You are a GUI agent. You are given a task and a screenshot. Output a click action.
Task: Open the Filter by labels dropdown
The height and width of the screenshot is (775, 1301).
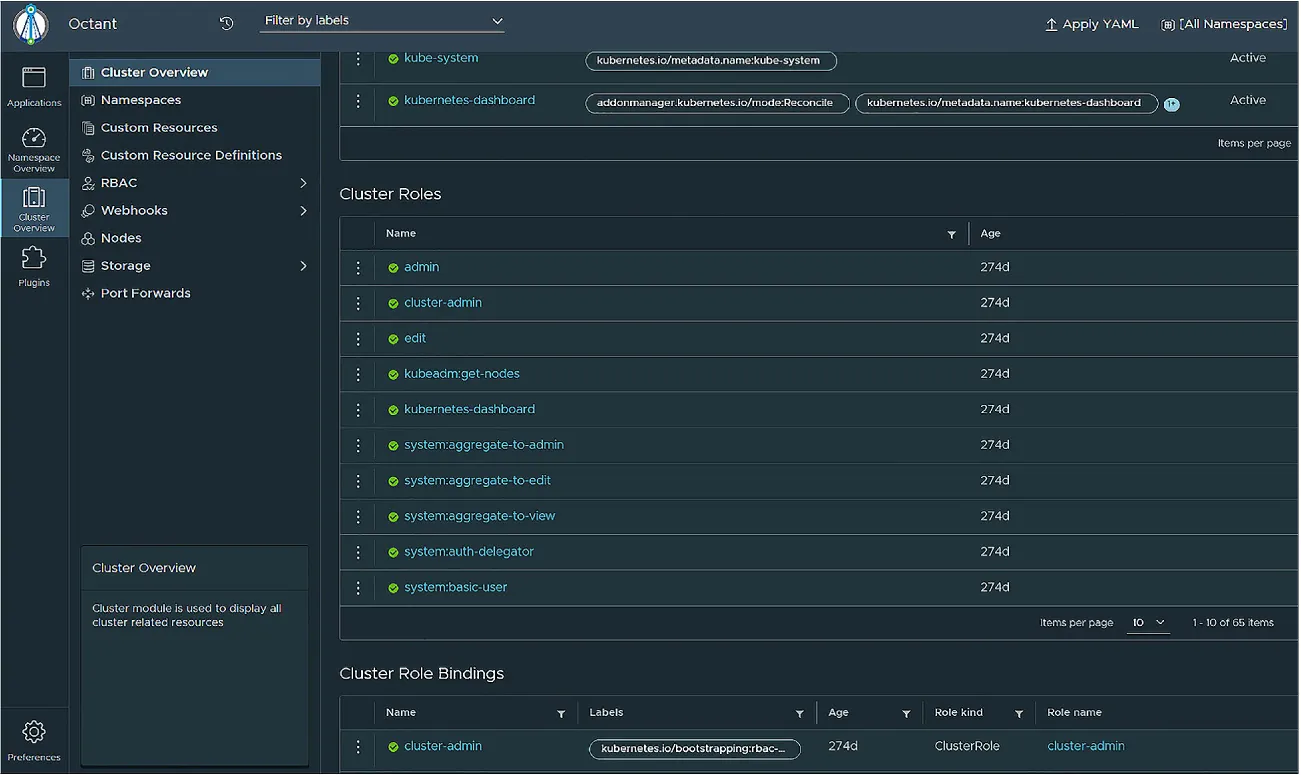point(383,20)
